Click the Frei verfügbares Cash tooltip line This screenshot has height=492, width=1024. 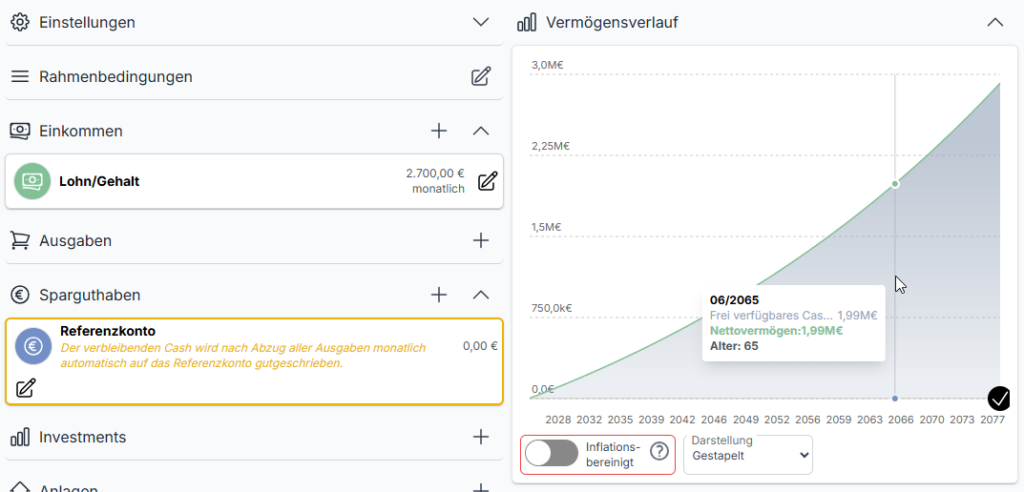pos(793,316)
